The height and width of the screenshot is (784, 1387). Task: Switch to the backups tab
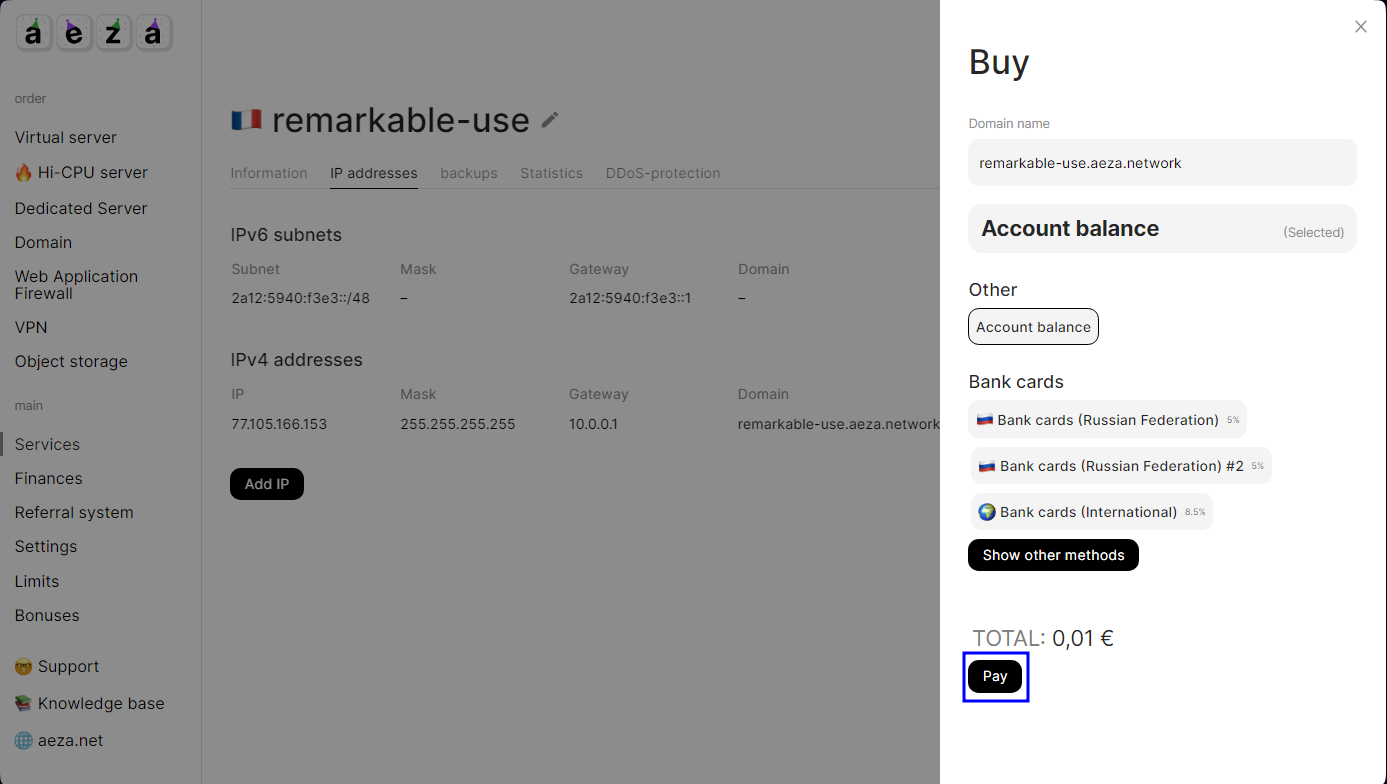468,173
